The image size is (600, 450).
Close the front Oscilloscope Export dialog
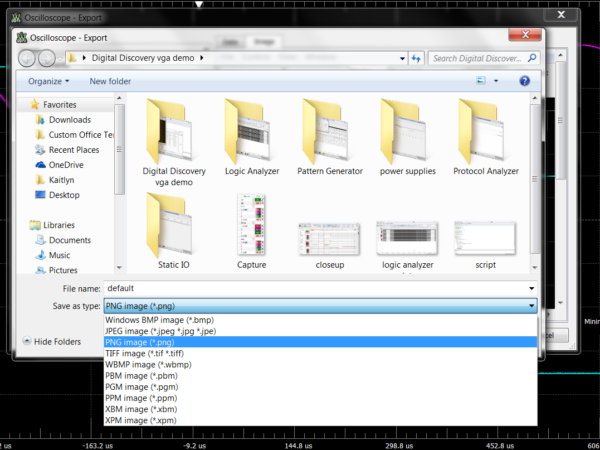pos(525,35)
